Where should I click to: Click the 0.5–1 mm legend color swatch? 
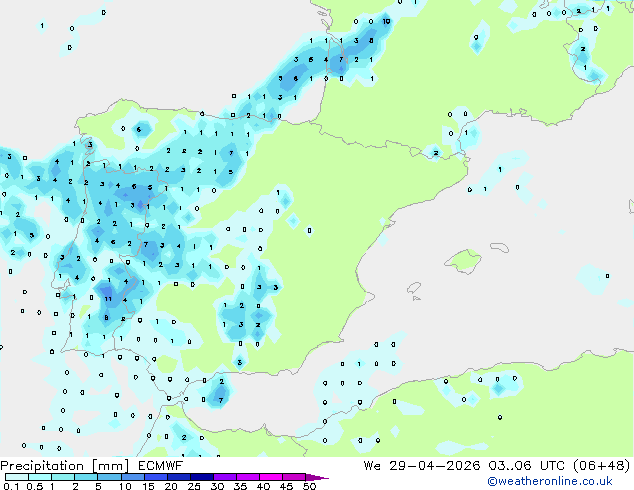point(40,477)
